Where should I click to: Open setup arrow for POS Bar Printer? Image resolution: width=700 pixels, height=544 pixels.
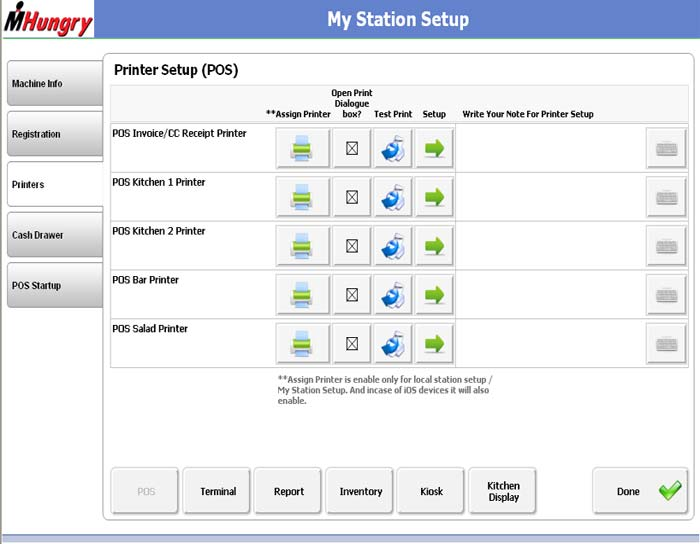coord(434,295)
